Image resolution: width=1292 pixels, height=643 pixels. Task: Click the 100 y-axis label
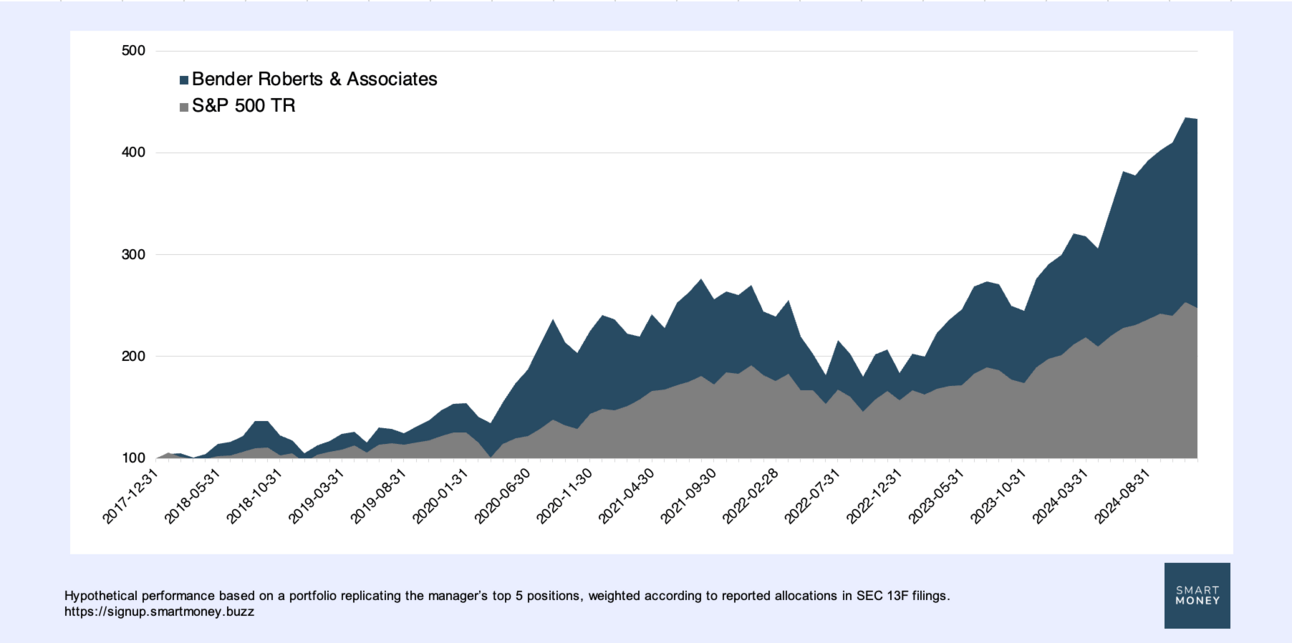click(133, 458)
